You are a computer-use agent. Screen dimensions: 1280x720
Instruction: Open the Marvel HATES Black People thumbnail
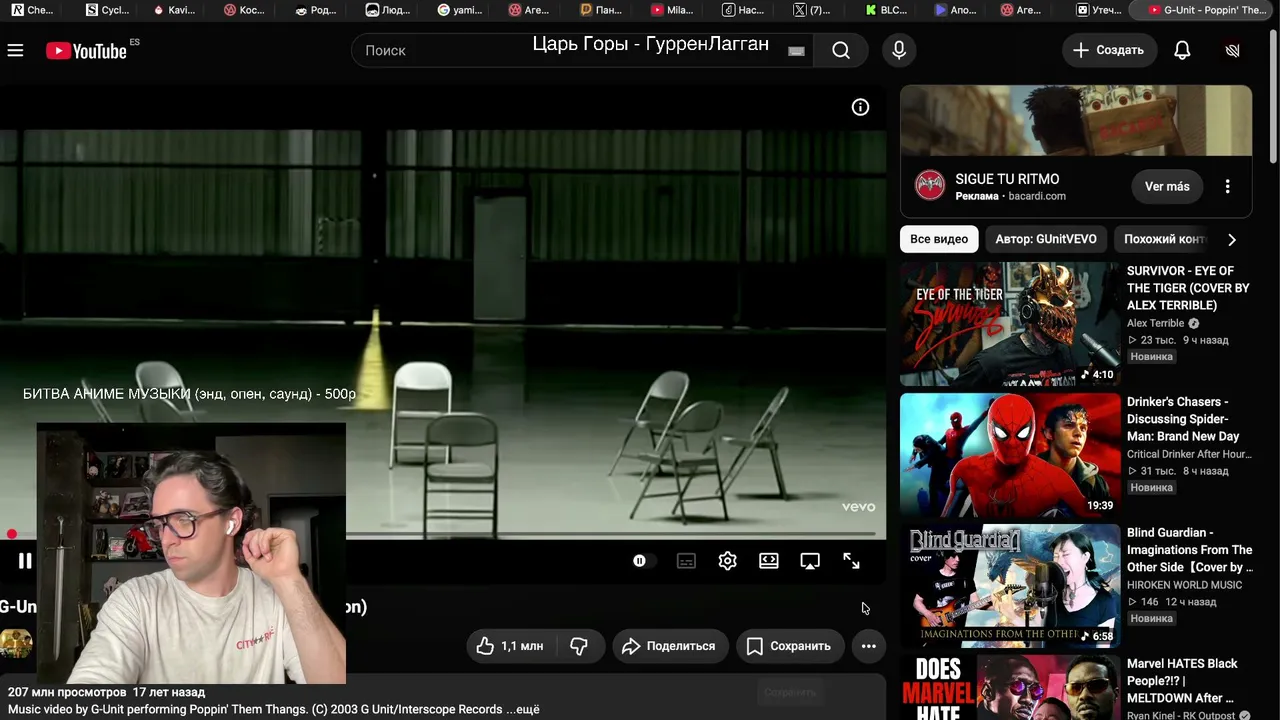[x=1010, y=687]
